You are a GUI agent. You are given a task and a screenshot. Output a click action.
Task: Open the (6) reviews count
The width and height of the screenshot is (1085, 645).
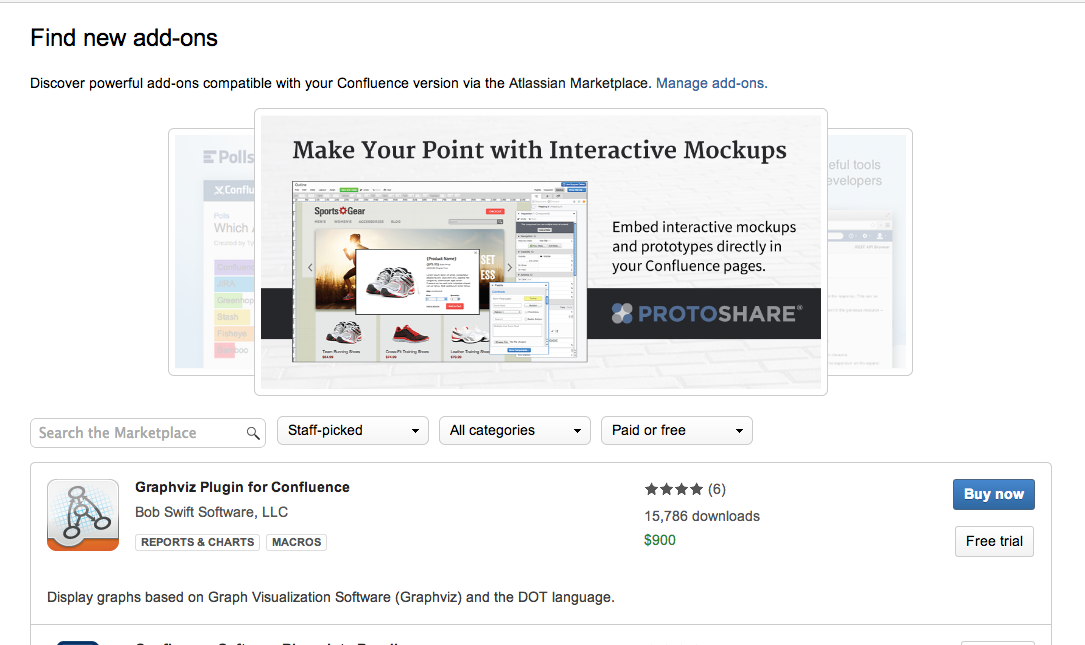point(716,489)
